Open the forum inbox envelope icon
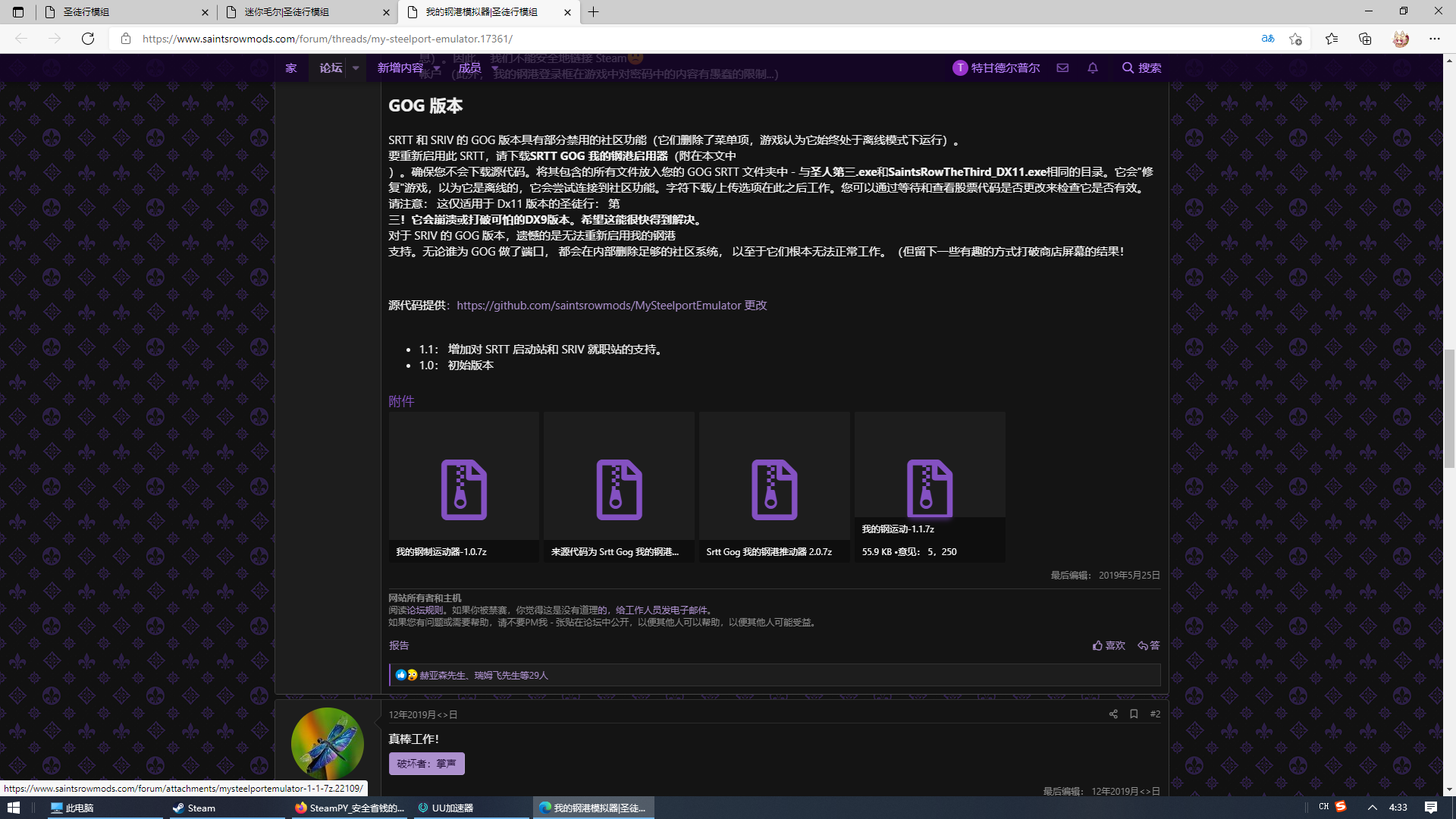Viewport: 1456px width, 819px height. pyautogui.click(x=1062, y=67)
